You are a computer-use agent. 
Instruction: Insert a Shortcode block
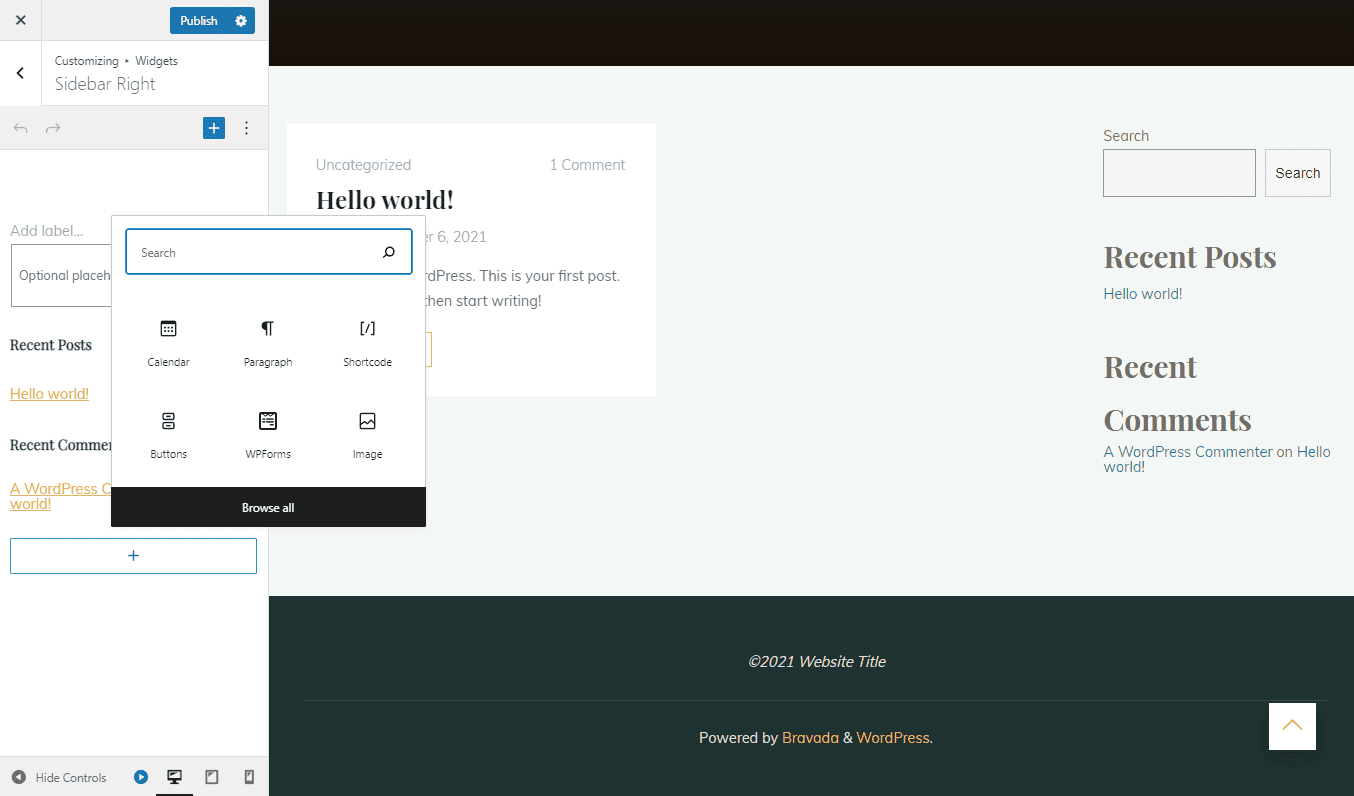(367, 340)
